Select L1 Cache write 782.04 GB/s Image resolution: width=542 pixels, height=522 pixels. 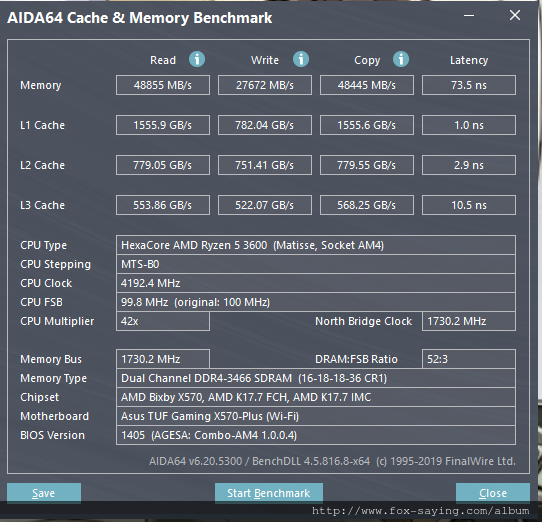265,125
